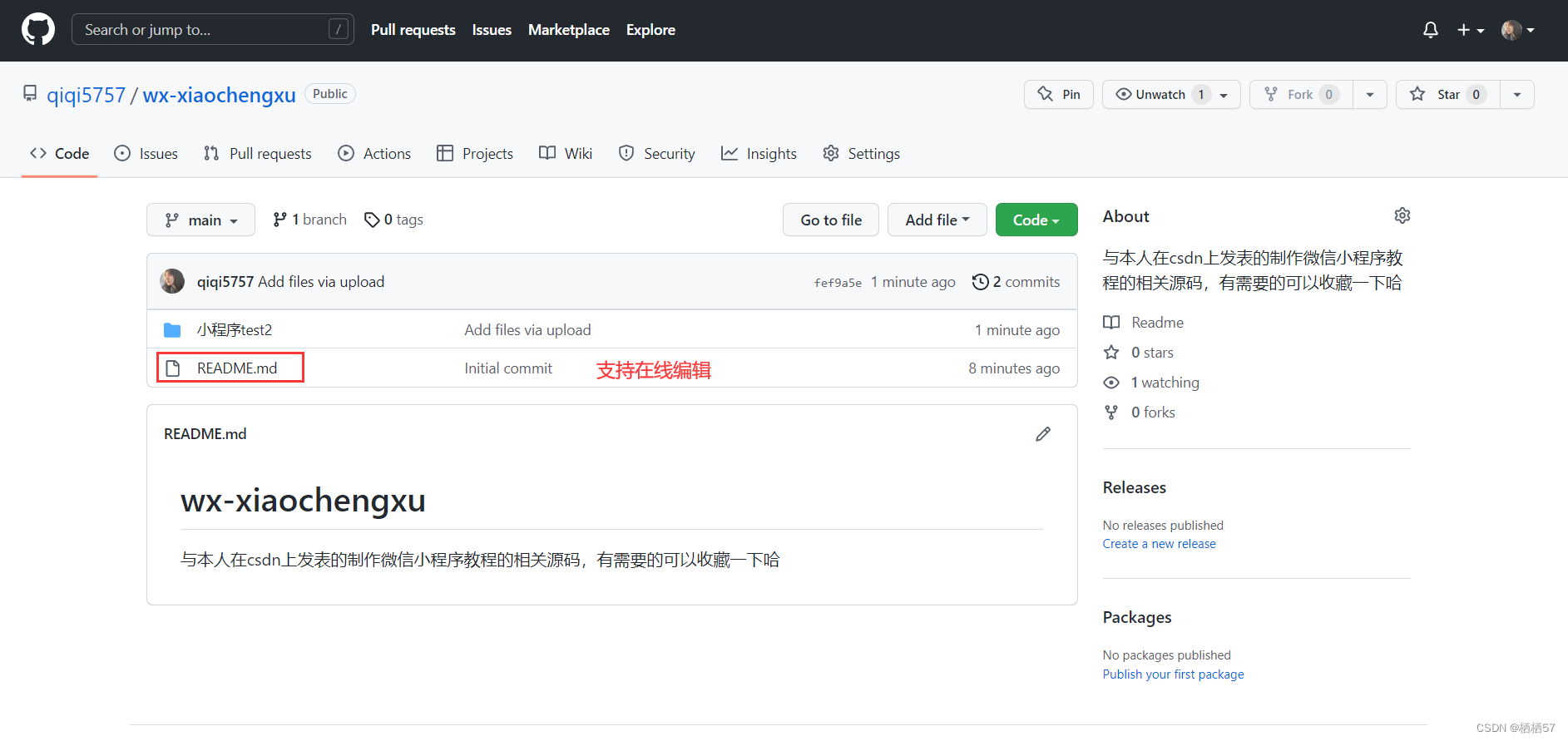Open the main branch selector

point(200,220)
